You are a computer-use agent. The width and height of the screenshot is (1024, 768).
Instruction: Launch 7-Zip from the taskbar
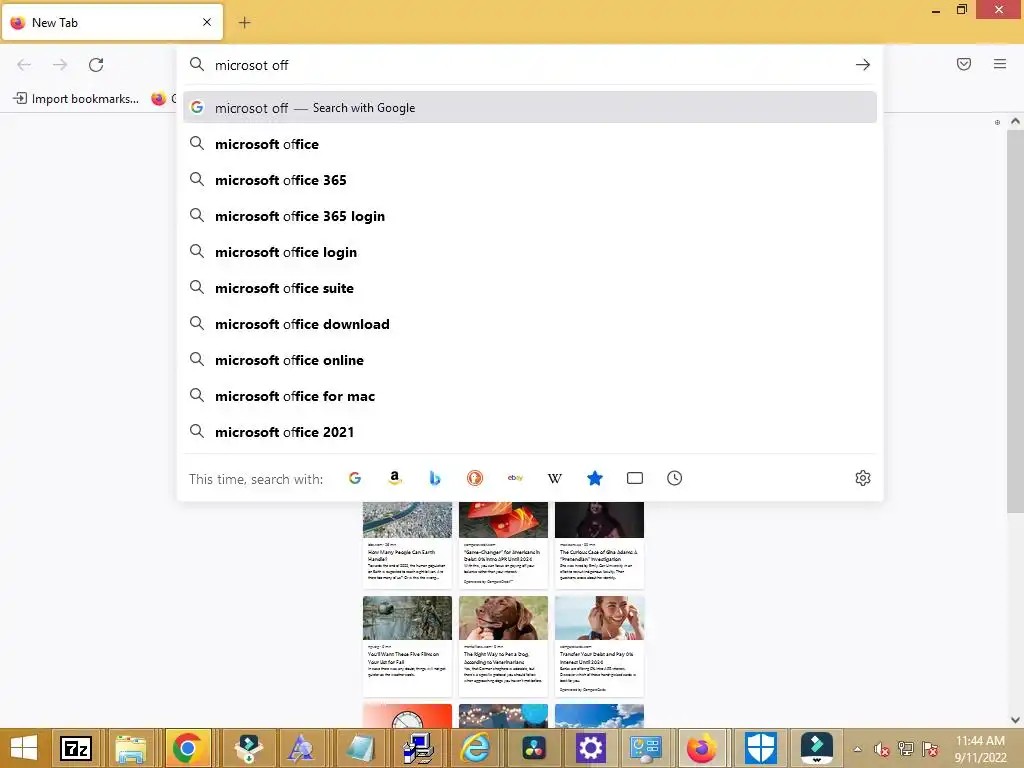pyautogui.click(x=76, y=748)
